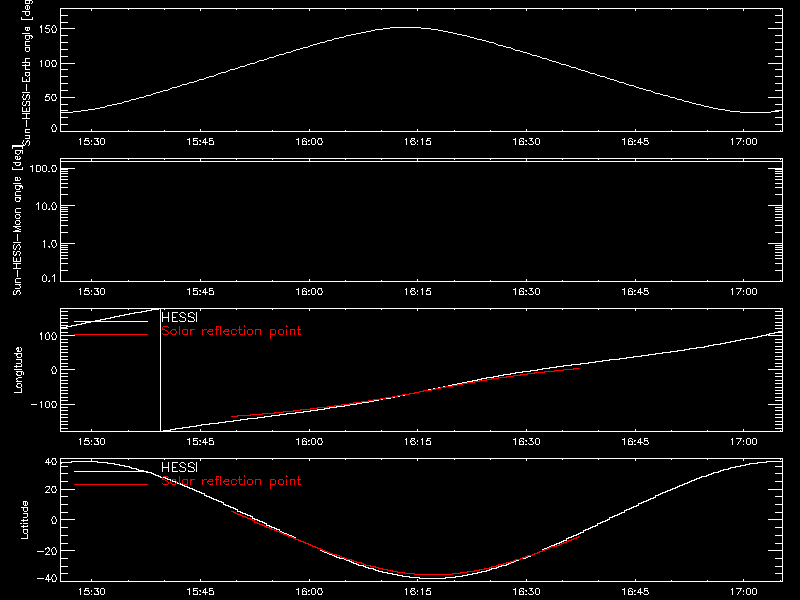Click the 20 tick on Latitude axis
Image resolution: width=800 pixels, height=600 pixels.
[x=51, y=490]
